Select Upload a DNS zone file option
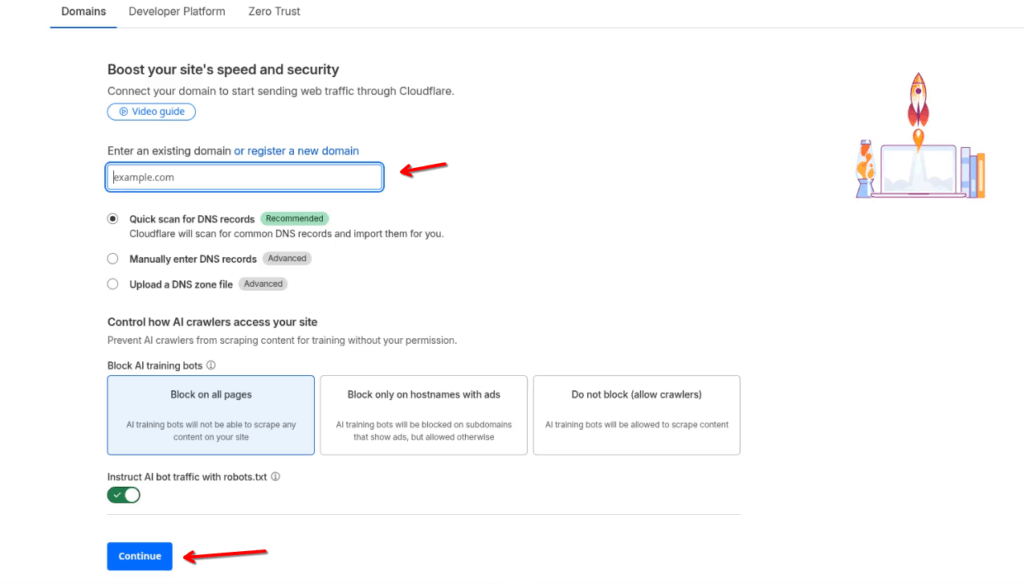This screenshot has width=1024, height=584. [113, 284]
